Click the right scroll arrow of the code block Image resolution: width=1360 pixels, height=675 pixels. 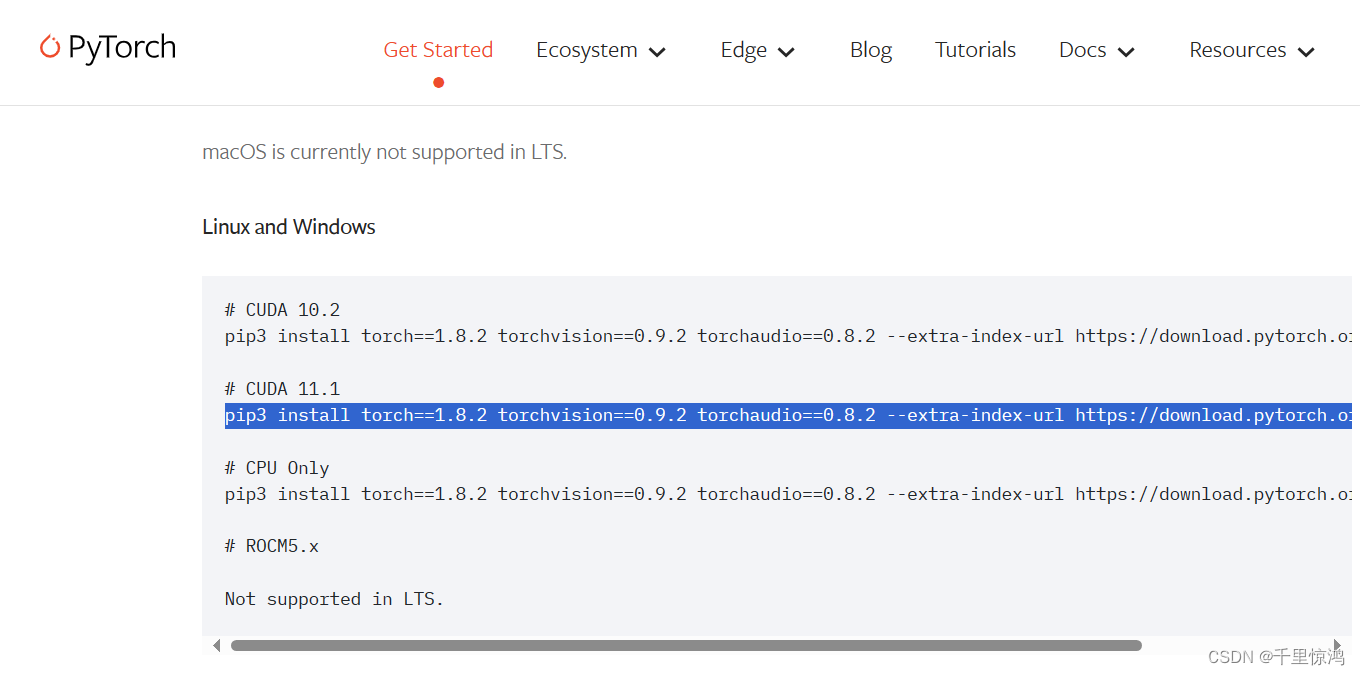click(1338, 645)
